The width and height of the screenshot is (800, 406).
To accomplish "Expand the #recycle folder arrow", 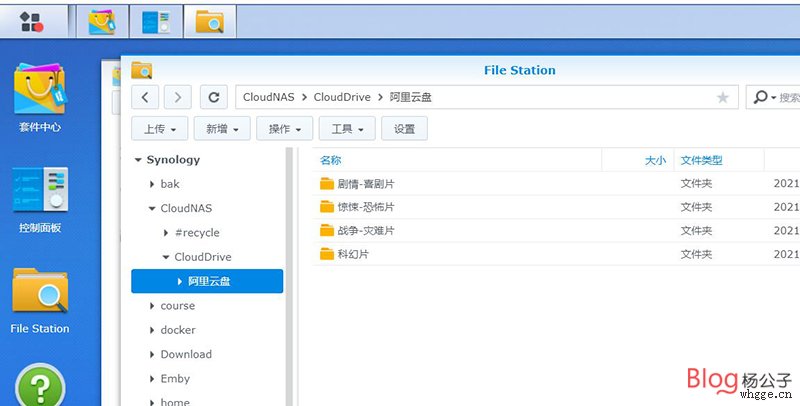I will pyautogui.click(x=166, y=233).
